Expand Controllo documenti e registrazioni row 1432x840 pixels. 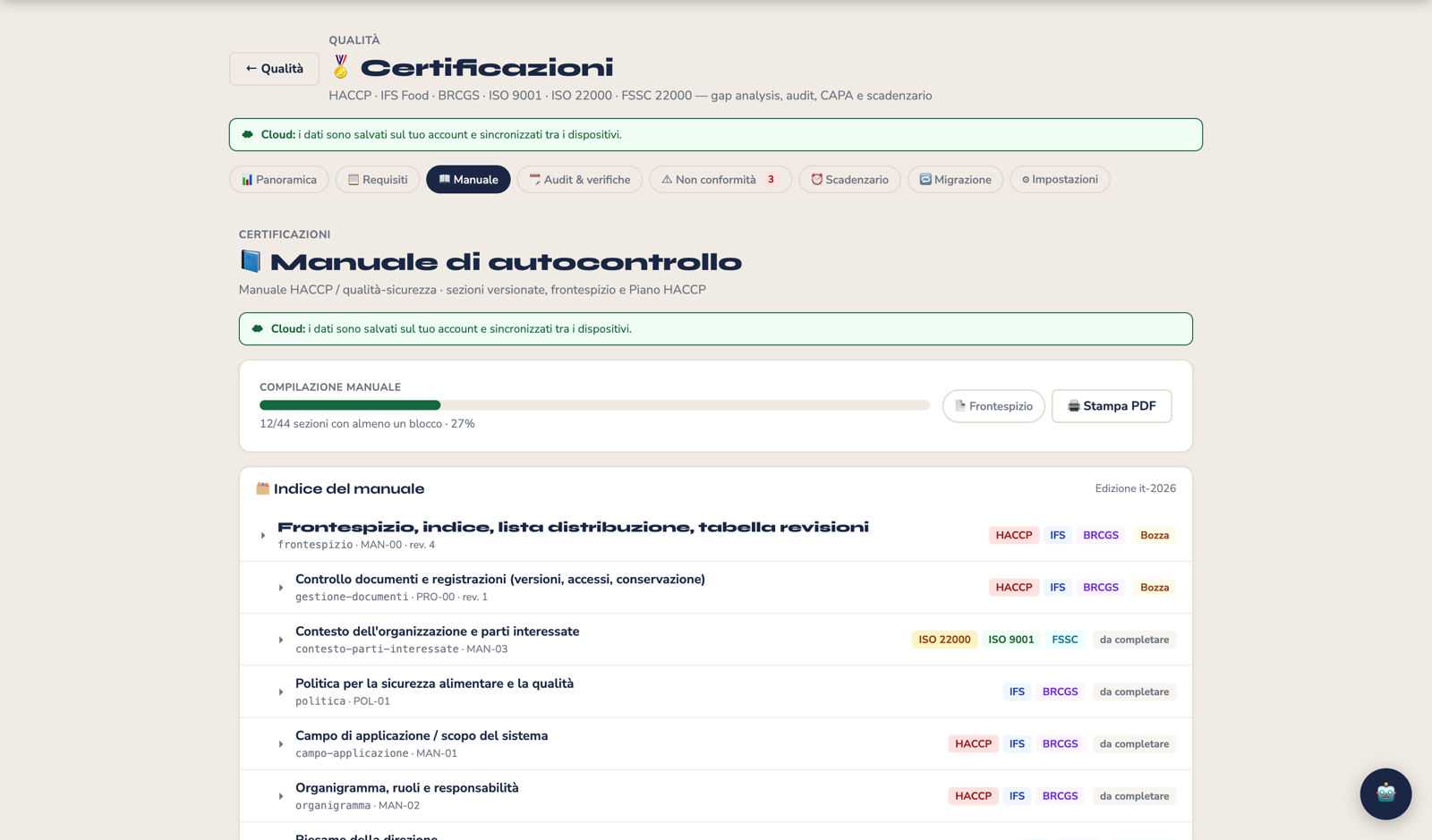281,588
